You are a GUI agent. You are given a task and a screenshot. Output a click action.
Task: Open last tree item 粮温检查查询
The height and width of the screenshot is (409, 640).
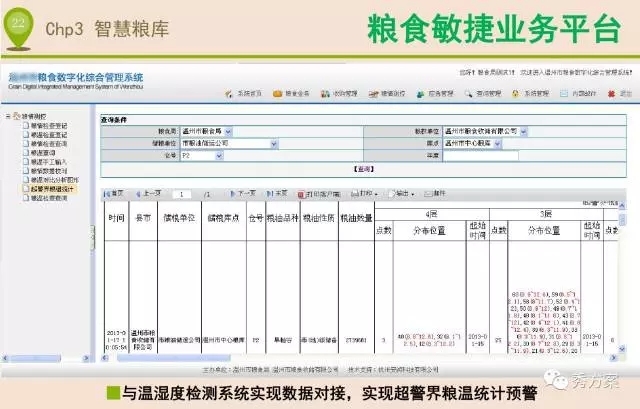click(x=45, y=198)
